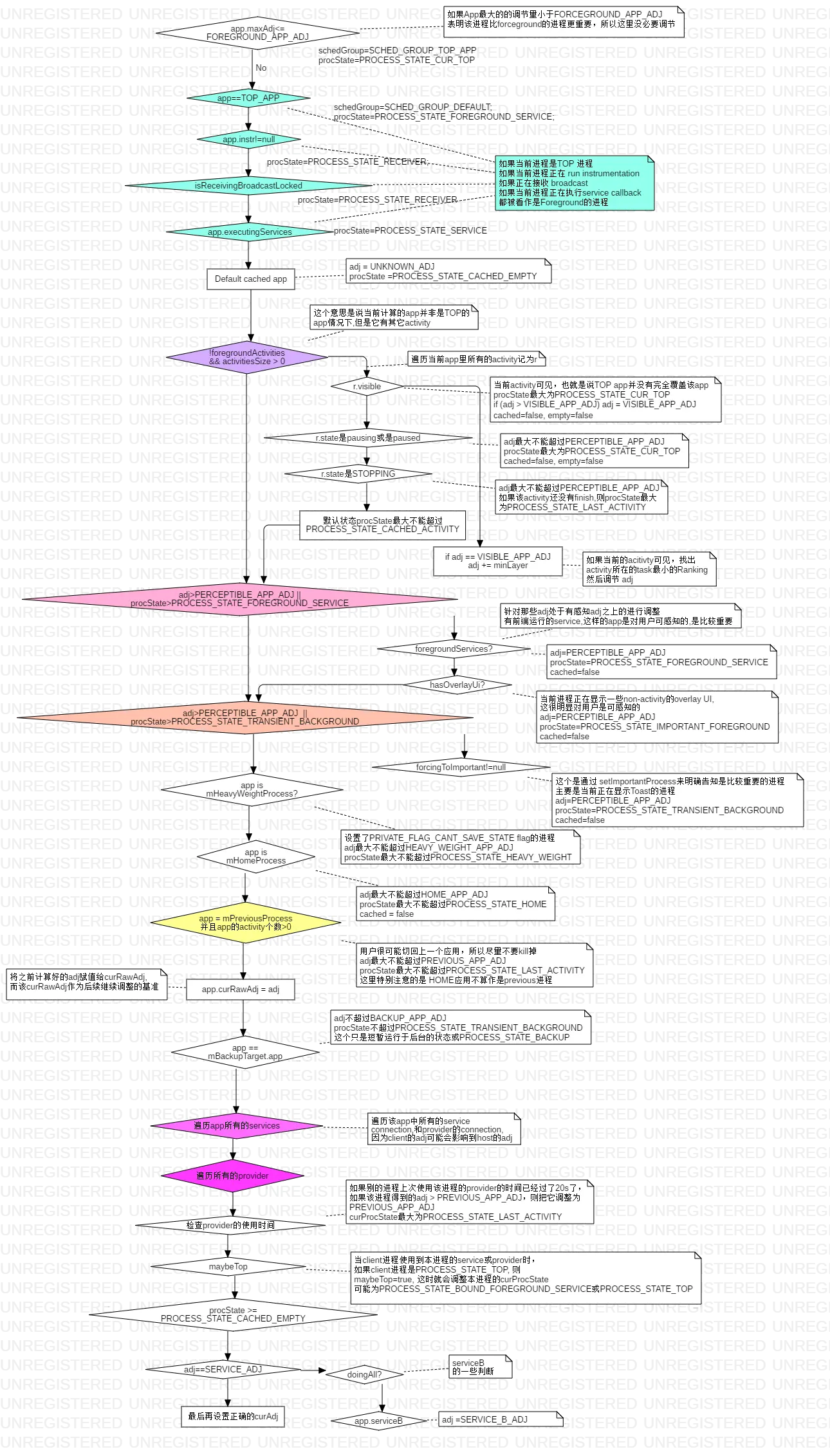Select the 'procState >= PROCESS_STATE_CACHED_EMPTY' diamond

pyautogui.click(x=233, y=1314)
